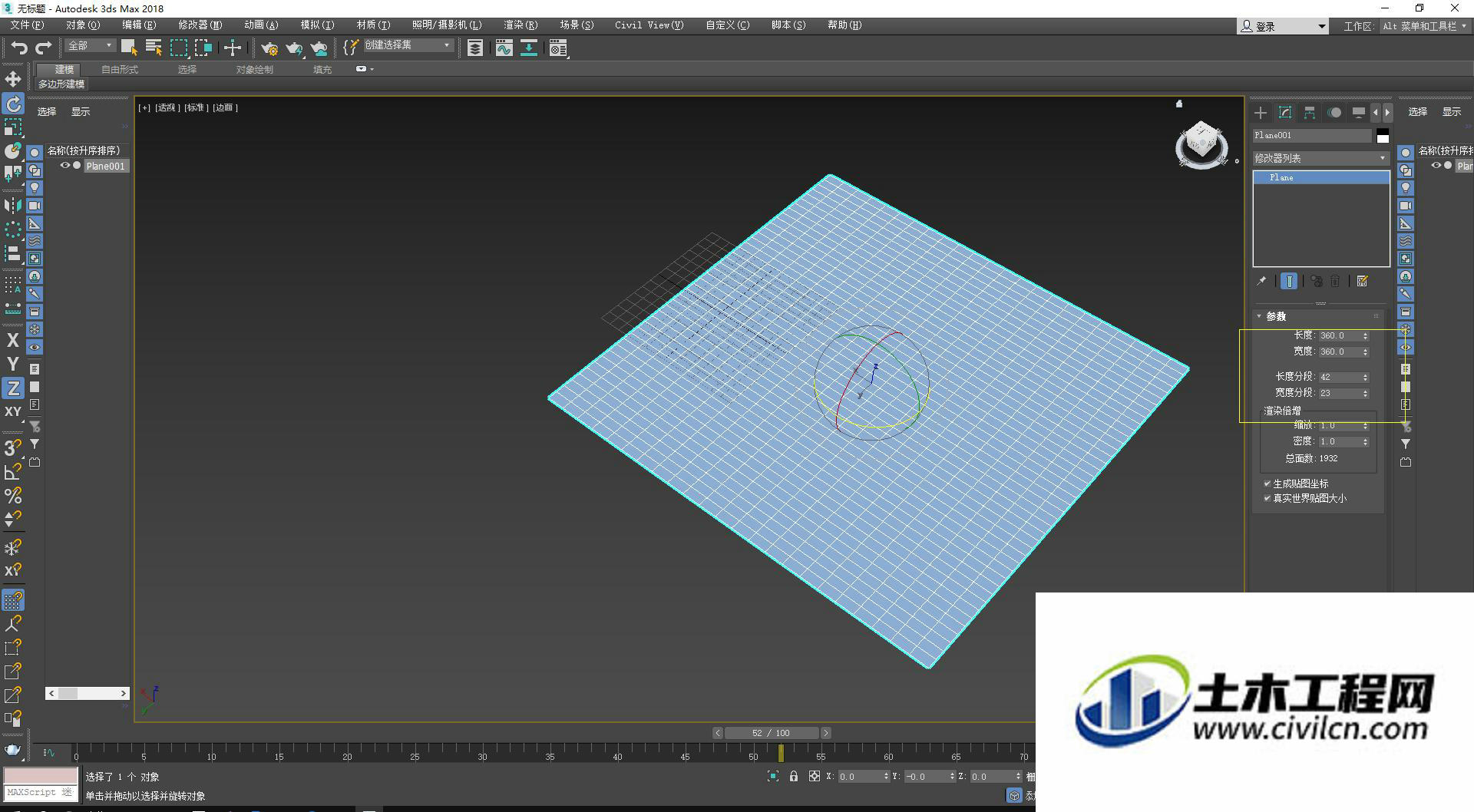
Task: Toggle 3D snaps
Action: tap(13, 447)
